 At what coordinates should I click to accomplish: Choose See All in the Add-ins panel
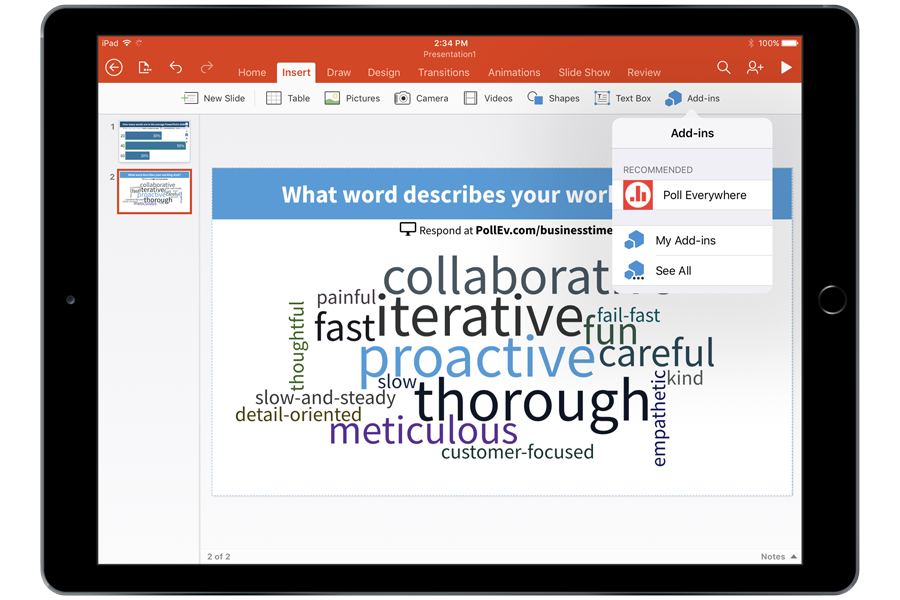[672, 270]
